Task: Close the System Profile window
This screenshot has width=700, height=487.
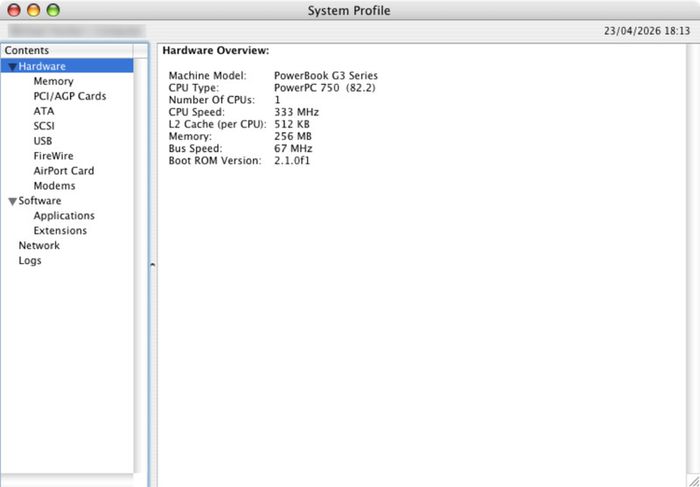Action: [14, 10]
